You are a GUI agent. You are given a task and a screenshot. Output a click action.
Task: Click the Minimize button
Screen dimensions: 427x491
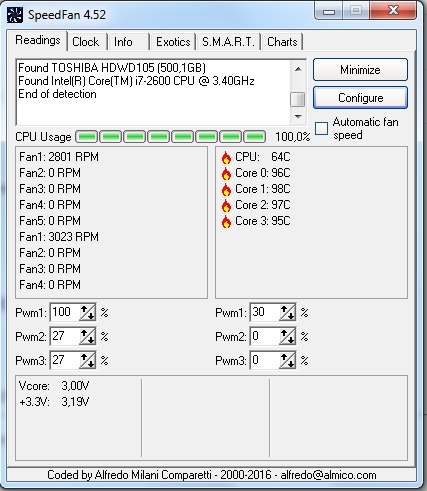pos(360,70)
